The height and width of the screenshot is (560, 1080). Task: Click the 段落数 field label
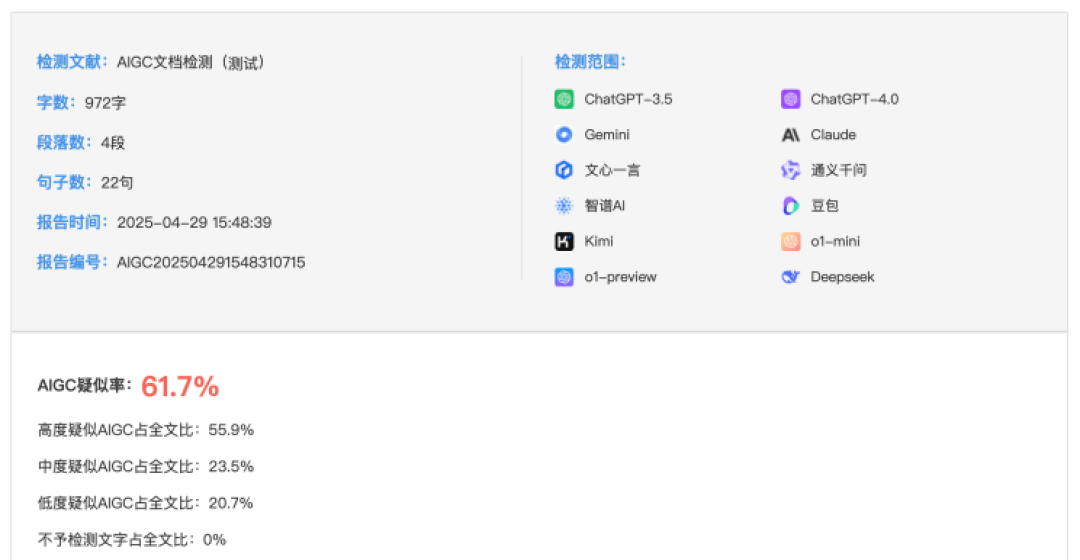click(x=64, y=143)
